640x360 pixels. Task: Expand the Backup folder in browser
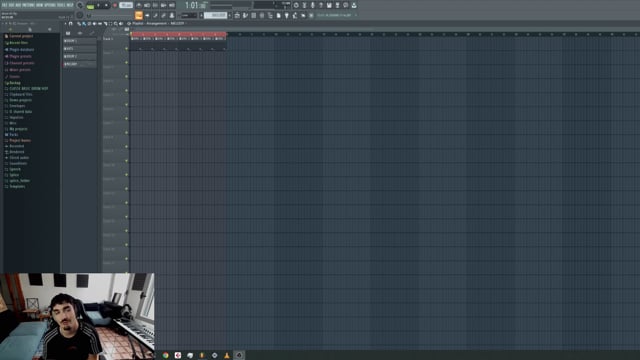pos(15,82)
